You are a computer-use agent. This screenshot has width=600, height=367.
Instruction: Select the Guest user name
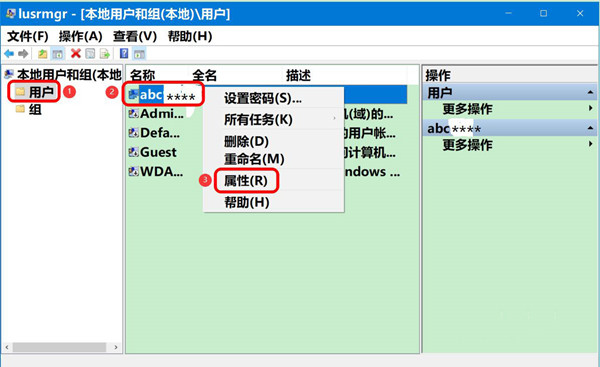coord(158,152)
